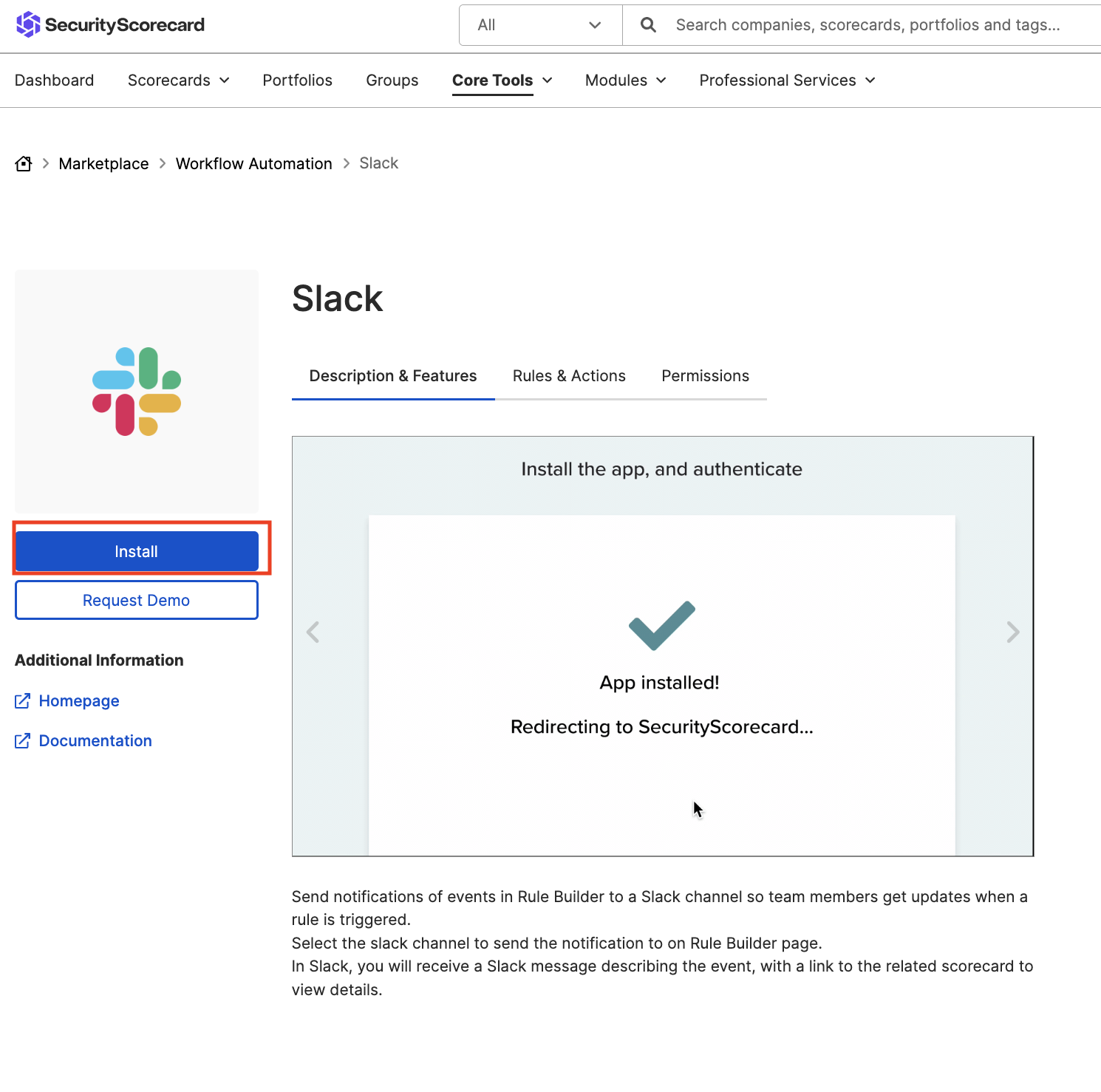Click the search magnifier icon

click(x=647, y=24)
